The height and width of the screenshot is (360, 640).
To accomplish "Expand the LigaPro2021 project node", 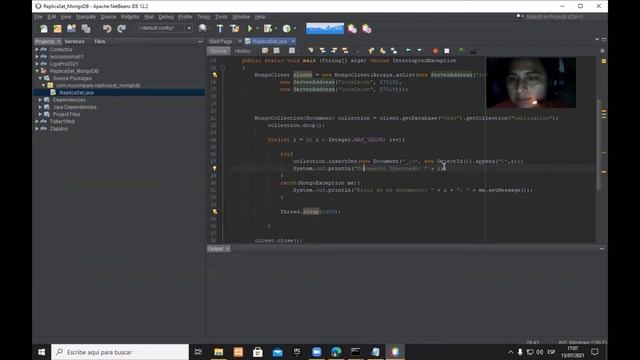I will tap(37, 64).
